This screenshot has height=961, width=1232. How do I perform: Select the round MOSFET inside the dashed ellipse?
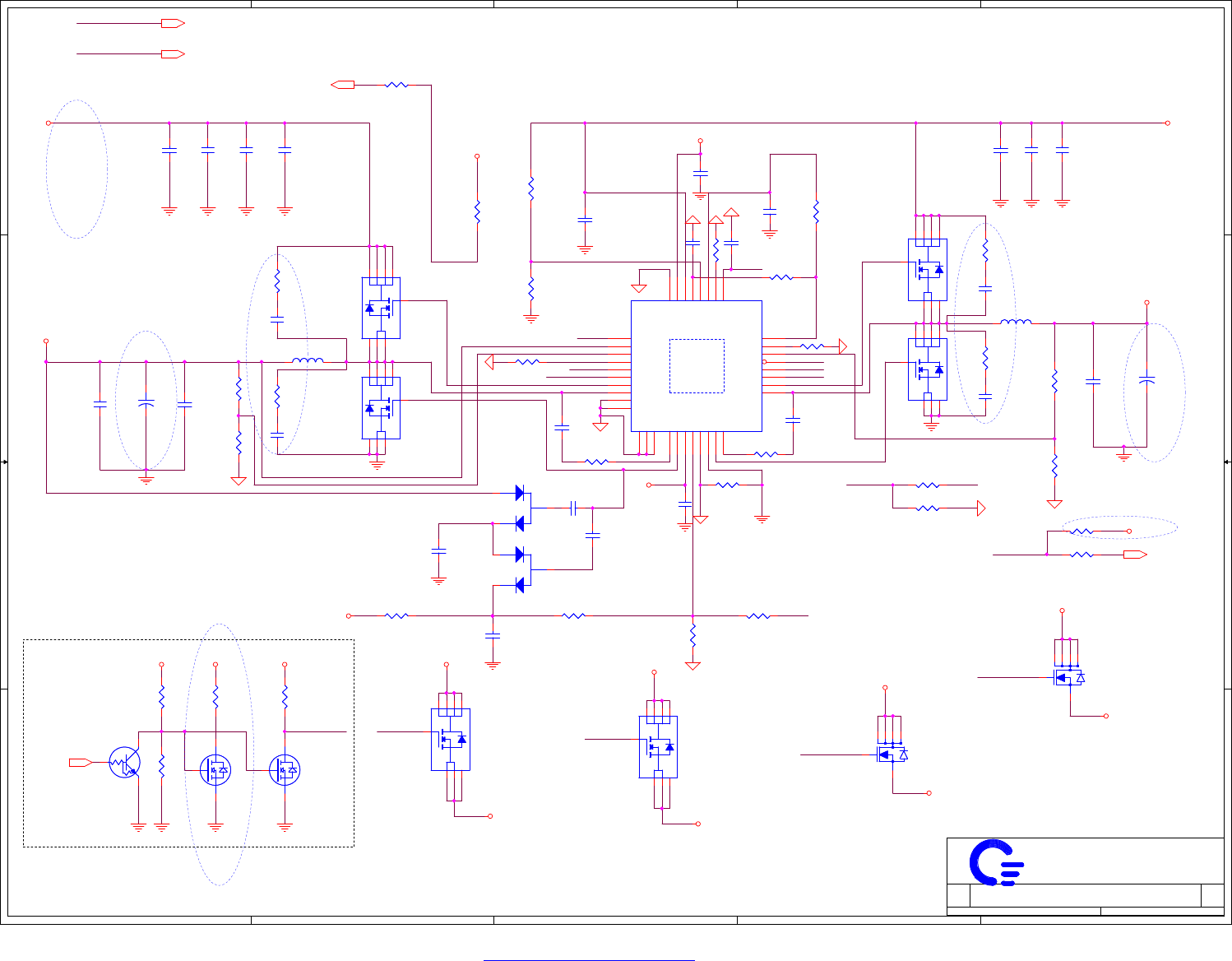[215, 770]
